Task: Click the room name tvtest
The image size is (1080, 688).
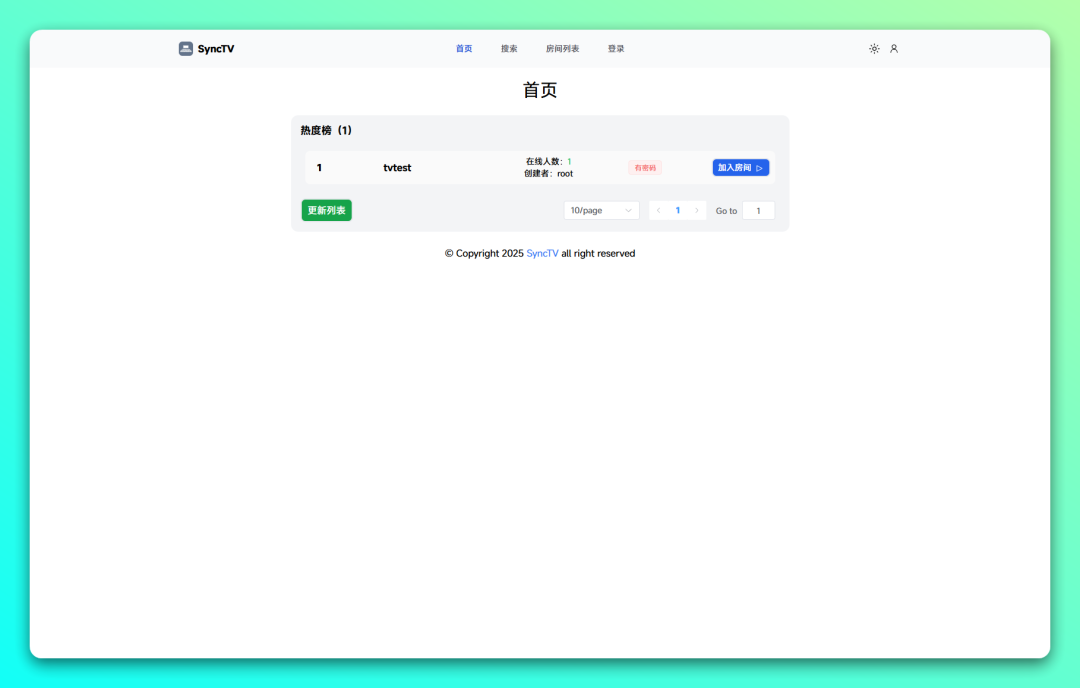Action: pyautogui.click(x=397, y=167)
